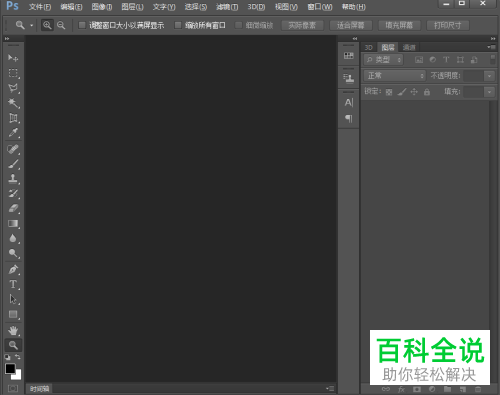Open the timeline panel flyout menu
The image size is (500, 395).
pyautogui.click(x=330, y=389)
